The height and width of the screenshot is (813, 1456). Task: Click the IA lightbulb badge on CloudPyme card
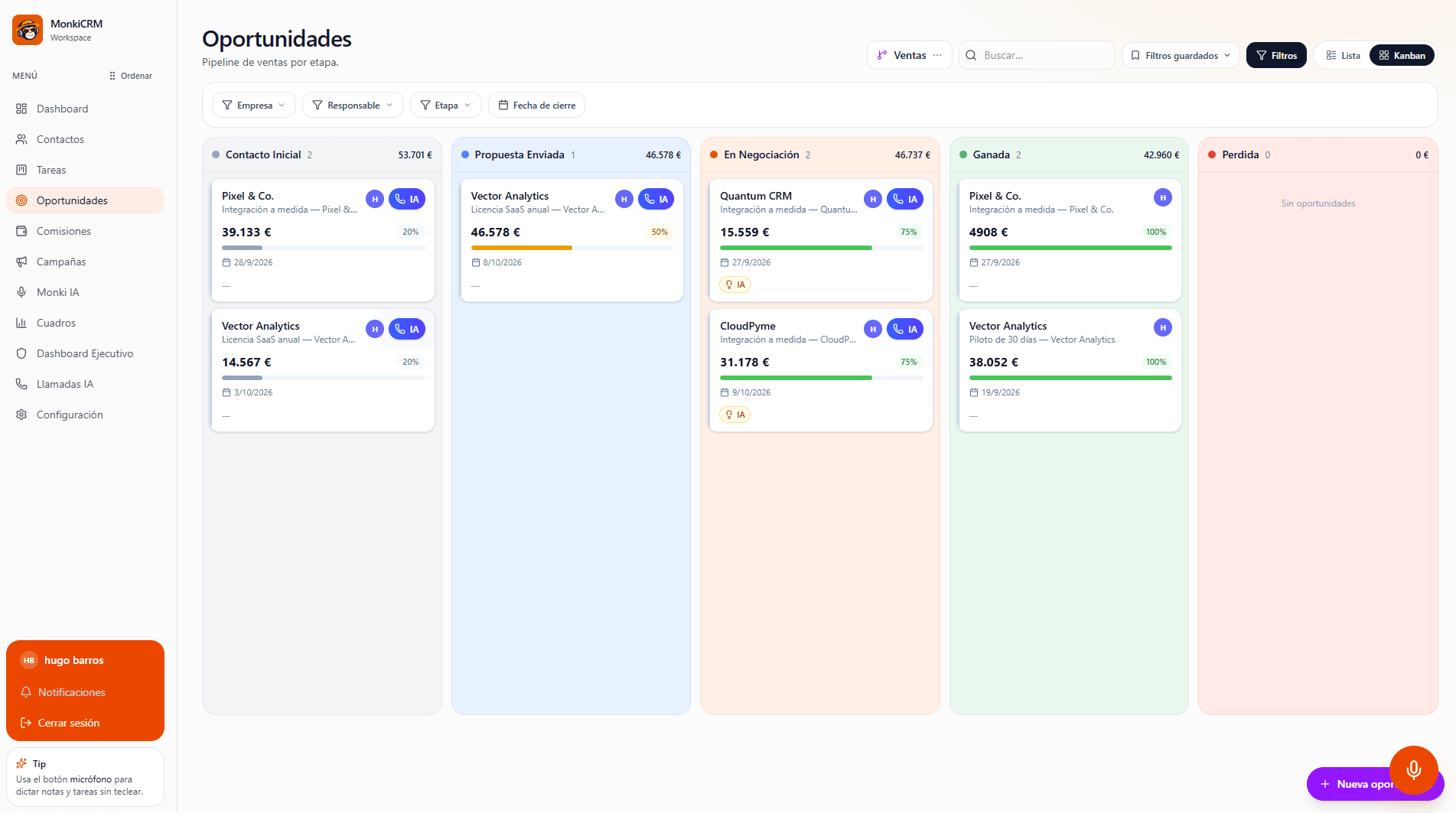(x=735, y=415)
